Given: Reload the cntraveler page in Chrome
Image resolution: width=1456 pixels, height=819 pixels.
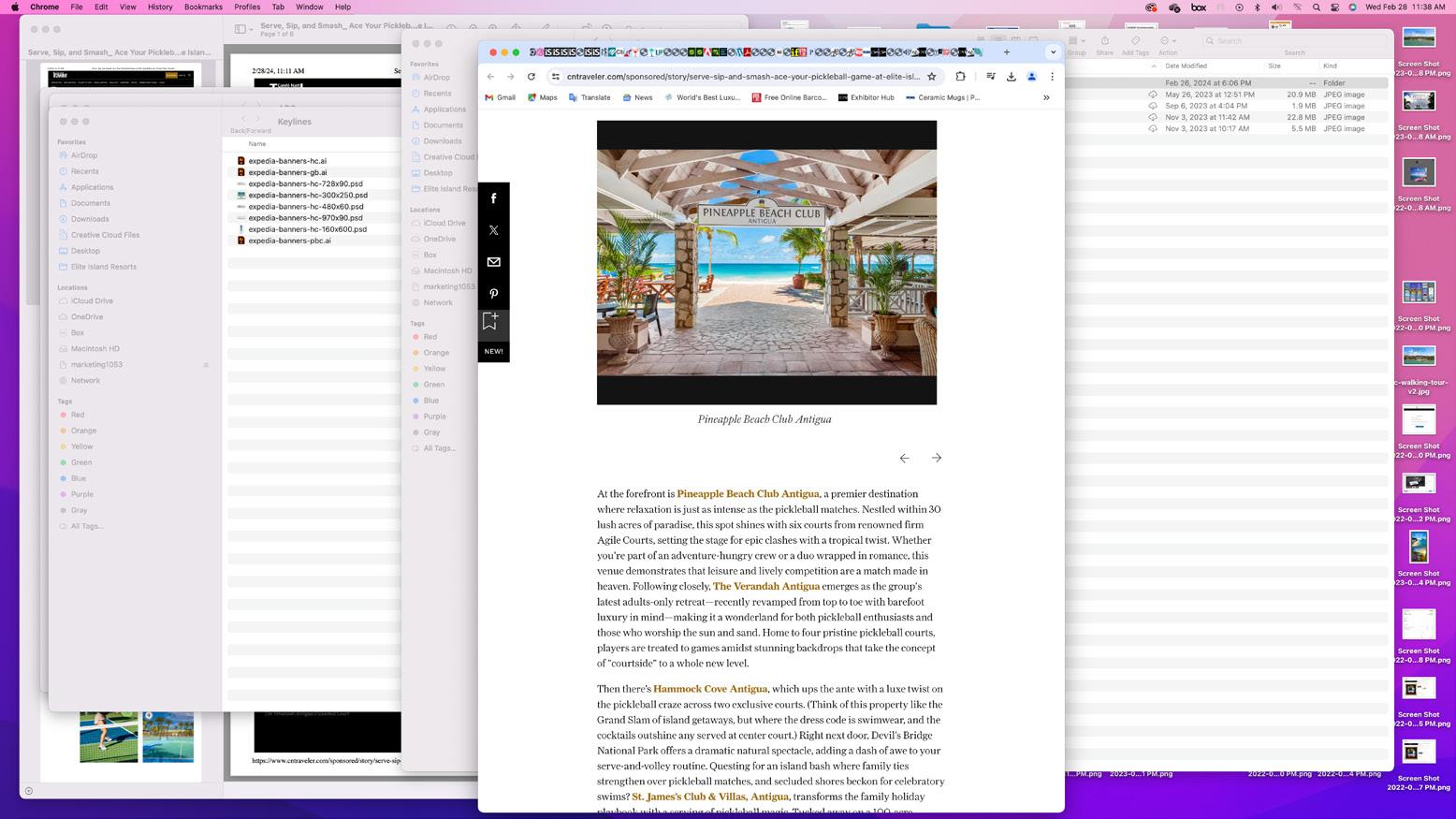Looking at the screenshot, I should 531,77.
